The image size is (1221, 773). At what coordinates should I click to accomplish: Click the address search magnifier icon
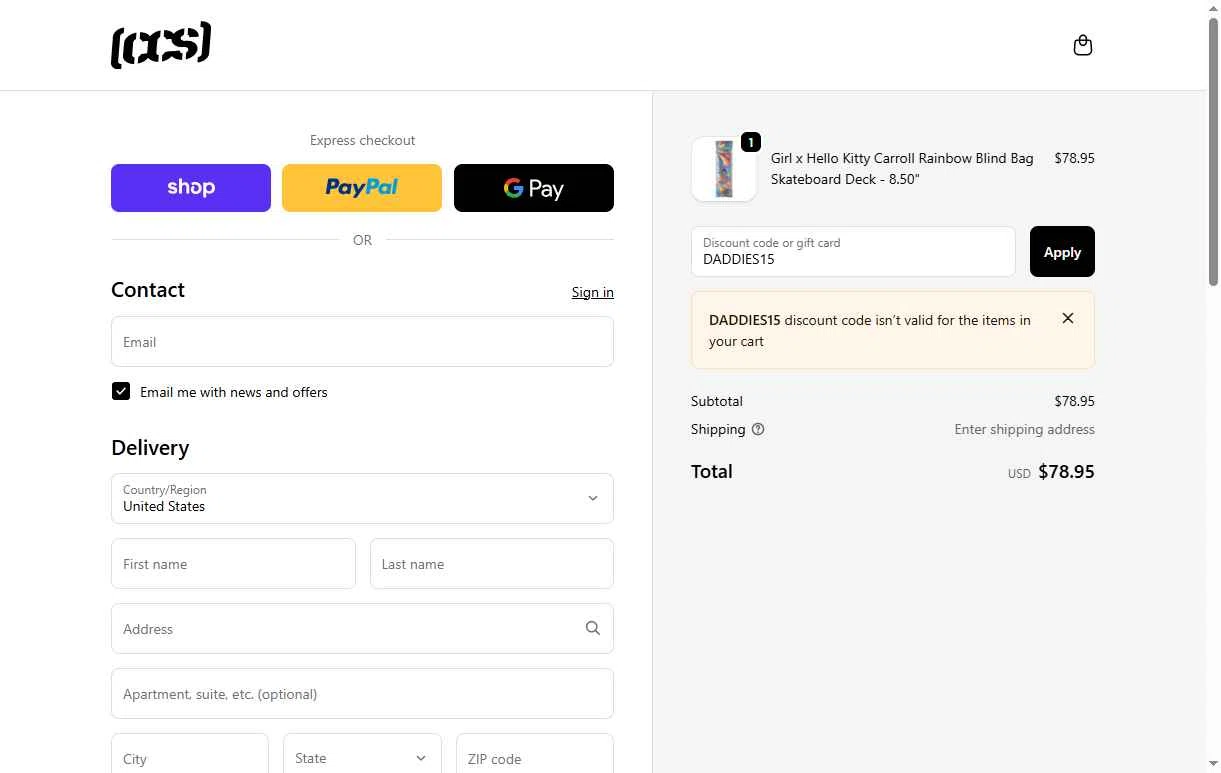click(x=593, y=628)
